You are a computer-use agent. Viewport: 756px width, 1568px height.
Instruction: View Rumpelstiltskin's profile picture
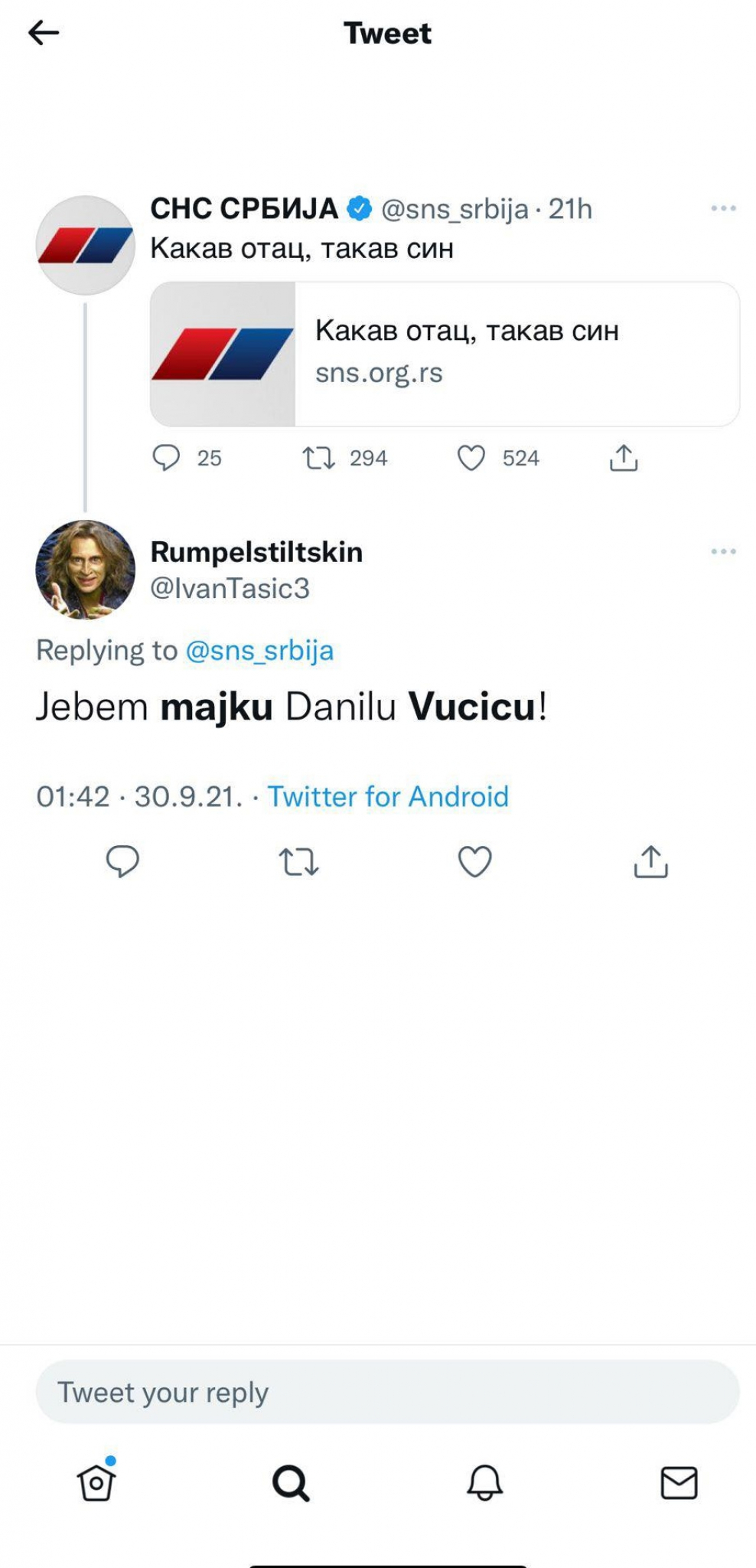(x=84, y=570)
